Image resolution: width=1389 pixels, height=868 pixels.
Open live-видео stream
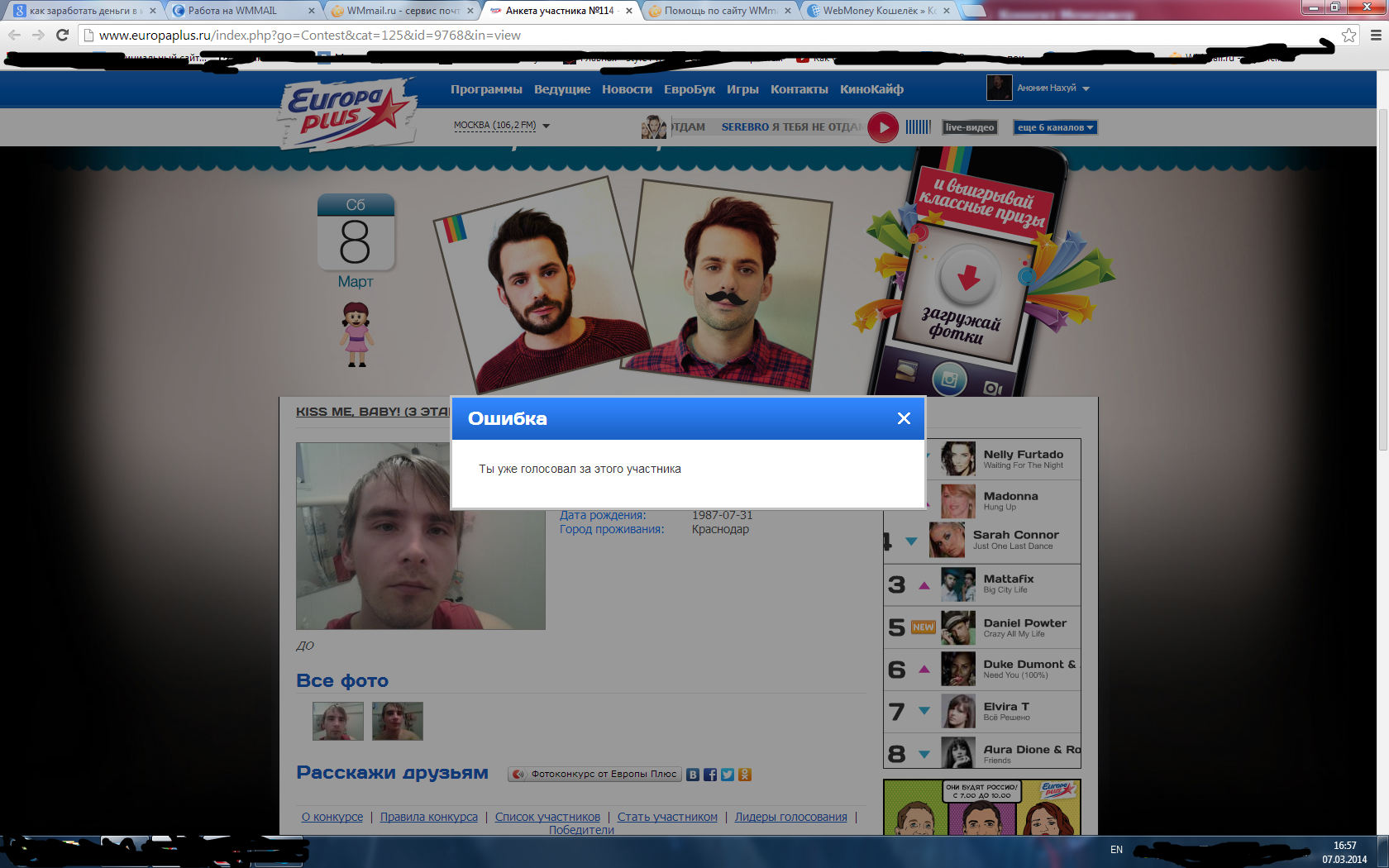(x=970, y=127)
